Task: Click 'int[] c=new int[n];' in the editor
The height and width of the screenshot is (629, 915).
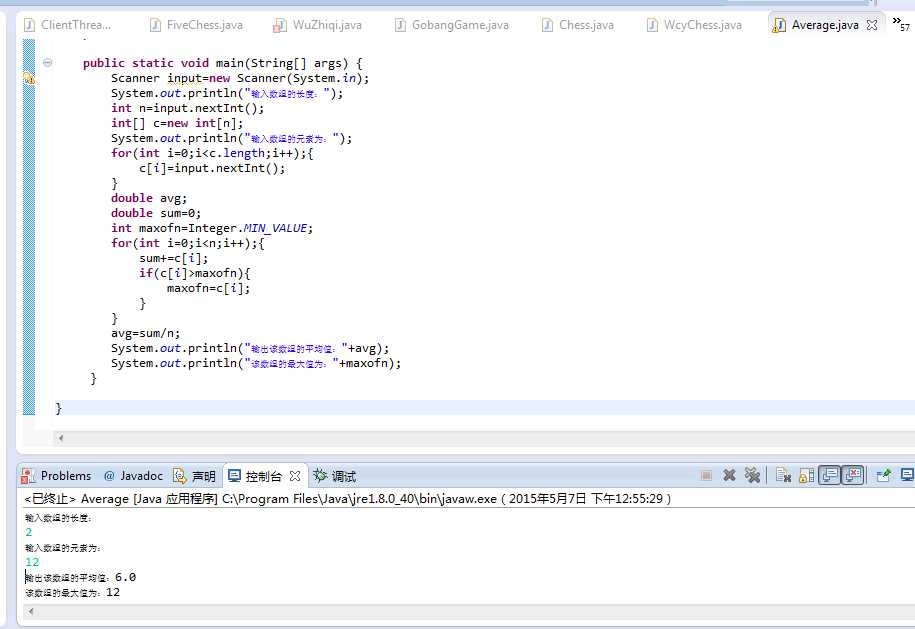Action: tap(177, 123)
